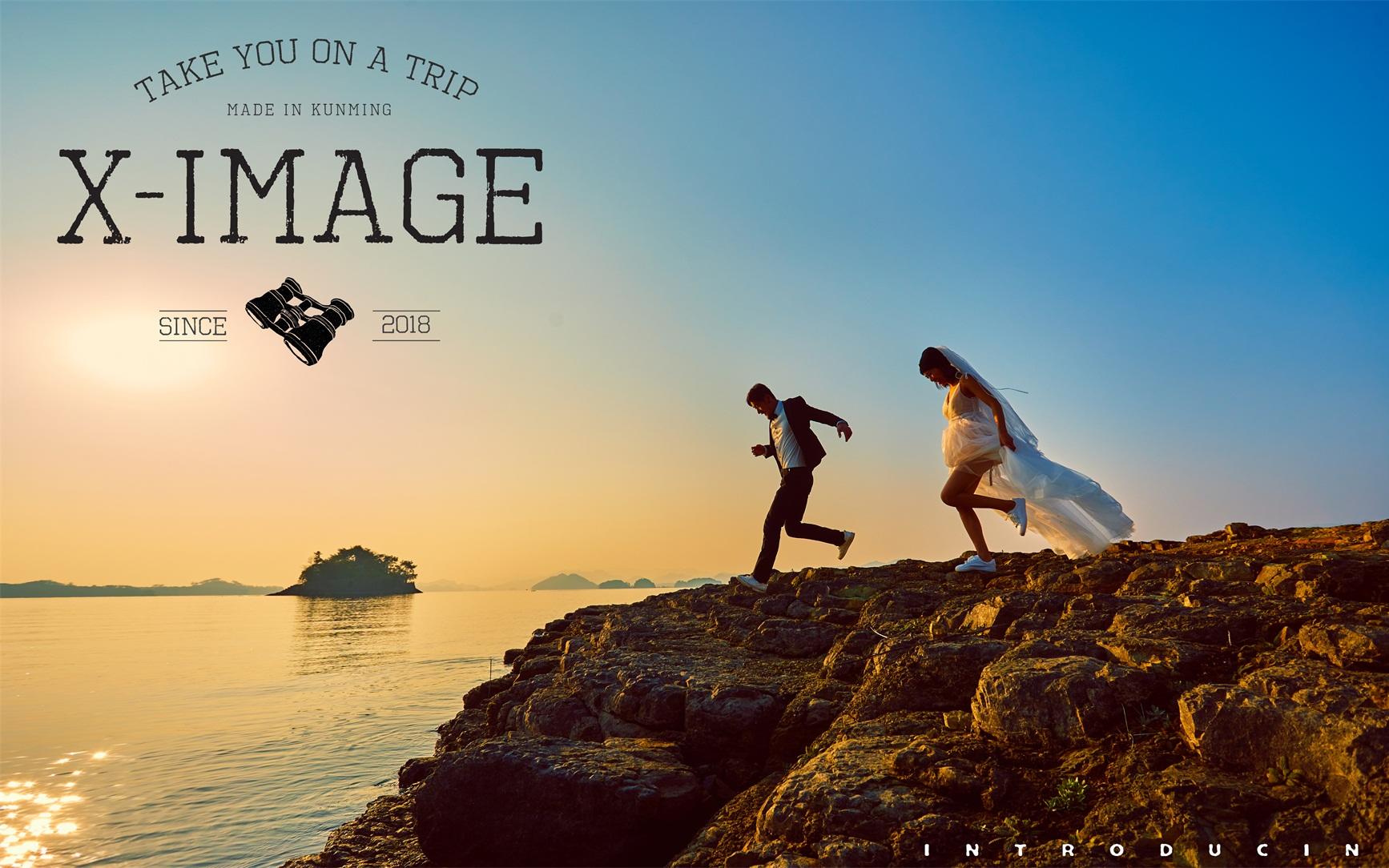Click the binoculars logo icon
The width and height of the screenshot is (1389, 868).
tap(300, 321)
